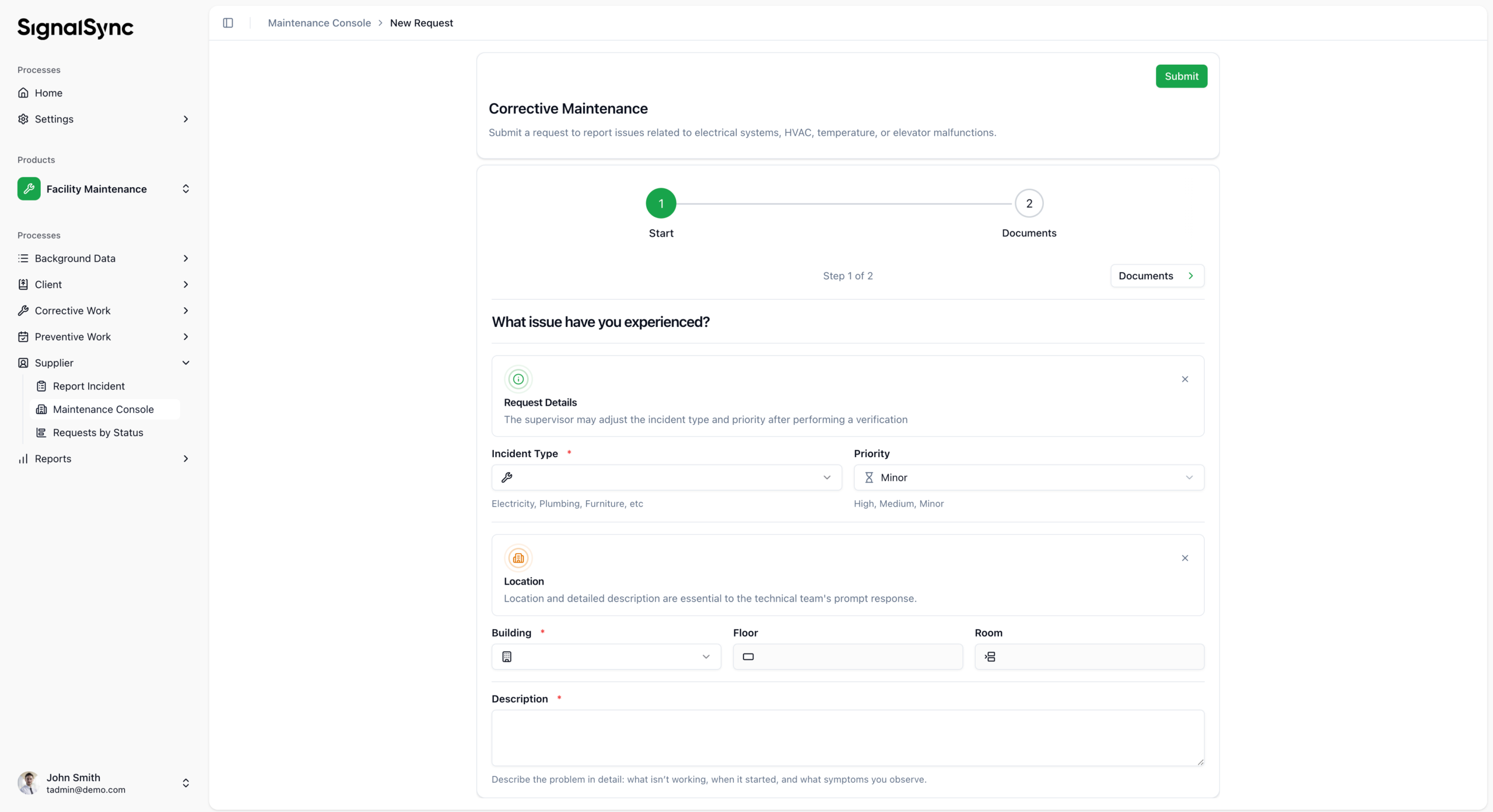The height and width of the screenshot is (812, 1493).
Task: Toggle the sidebar panel icon
Action: (228, 23)
